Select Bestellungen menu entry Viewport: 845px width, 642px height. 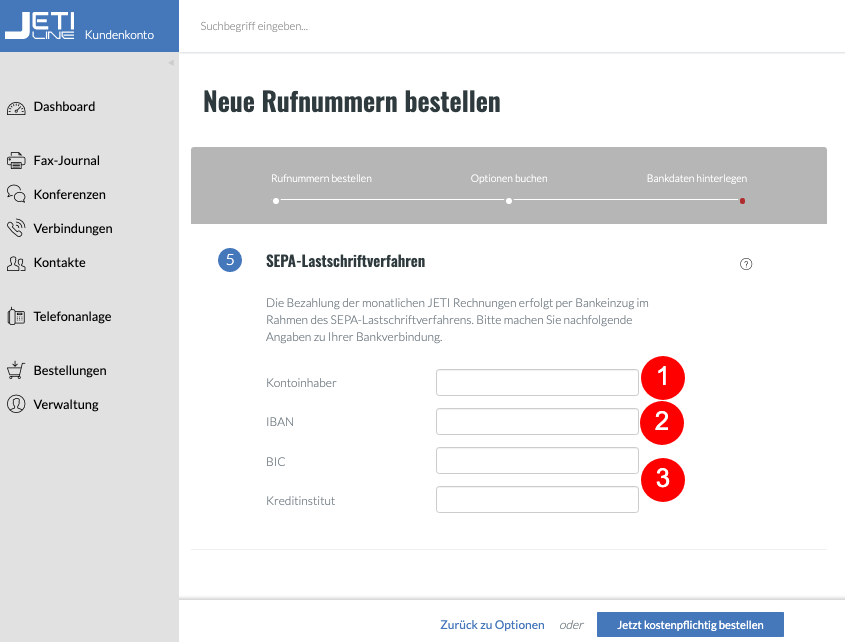70,370
